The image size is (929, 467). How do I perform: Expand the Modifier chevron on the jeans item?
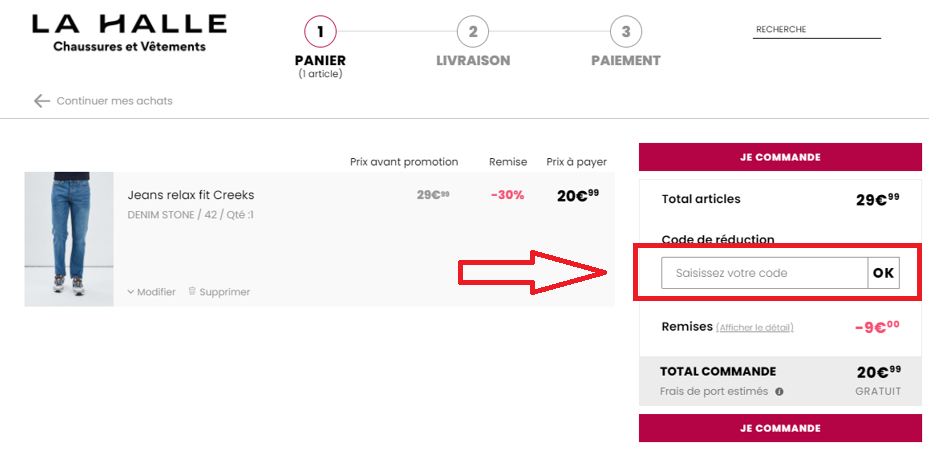130,292
